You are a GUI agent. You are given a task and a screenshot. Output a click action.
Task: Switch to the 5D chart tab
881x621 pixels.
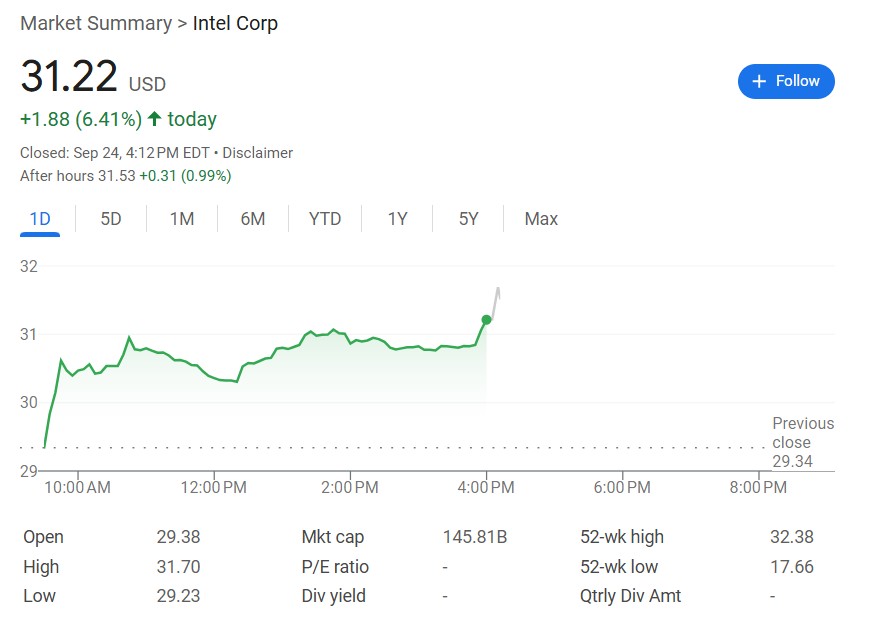coord(111,219)
